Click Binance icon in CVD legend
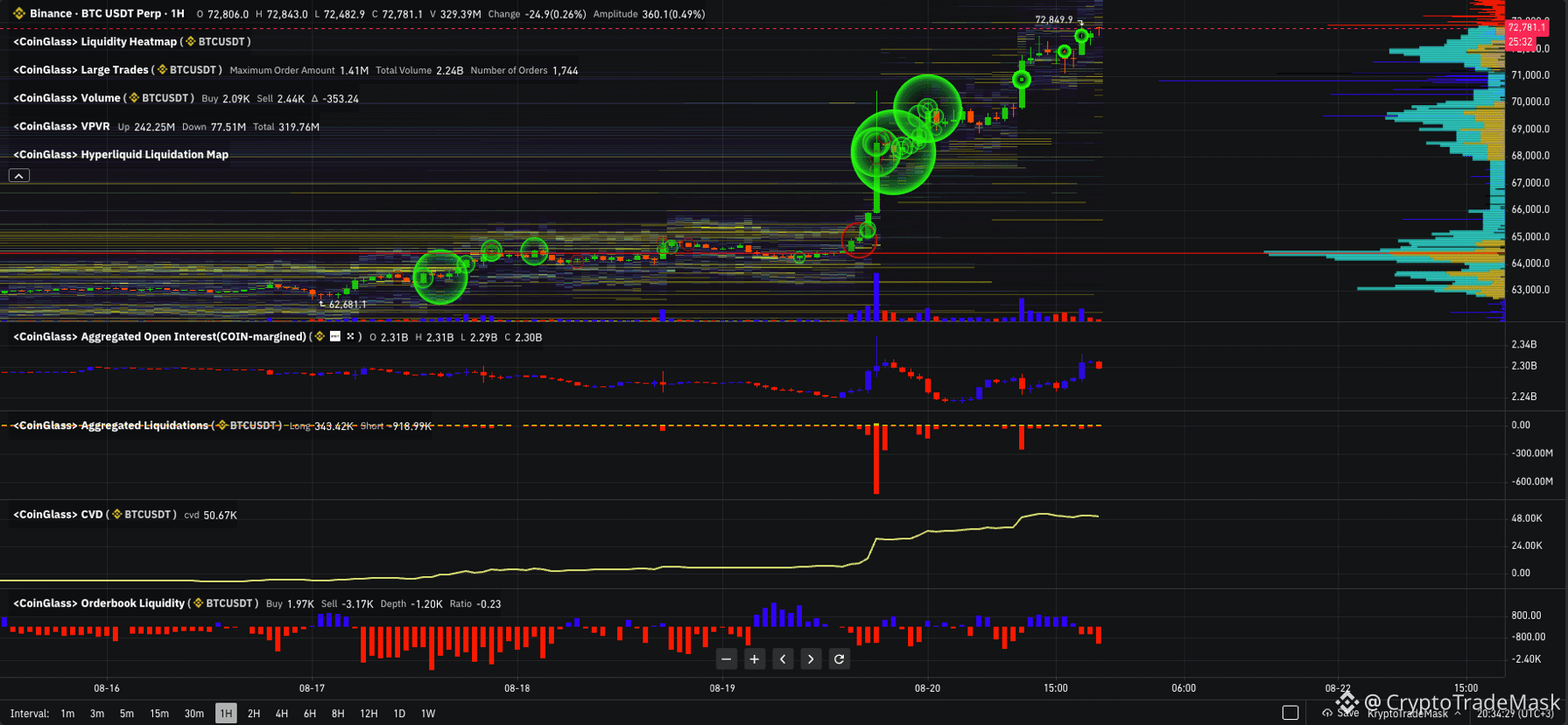The image size is (1568, 725). tap(116, 515)
